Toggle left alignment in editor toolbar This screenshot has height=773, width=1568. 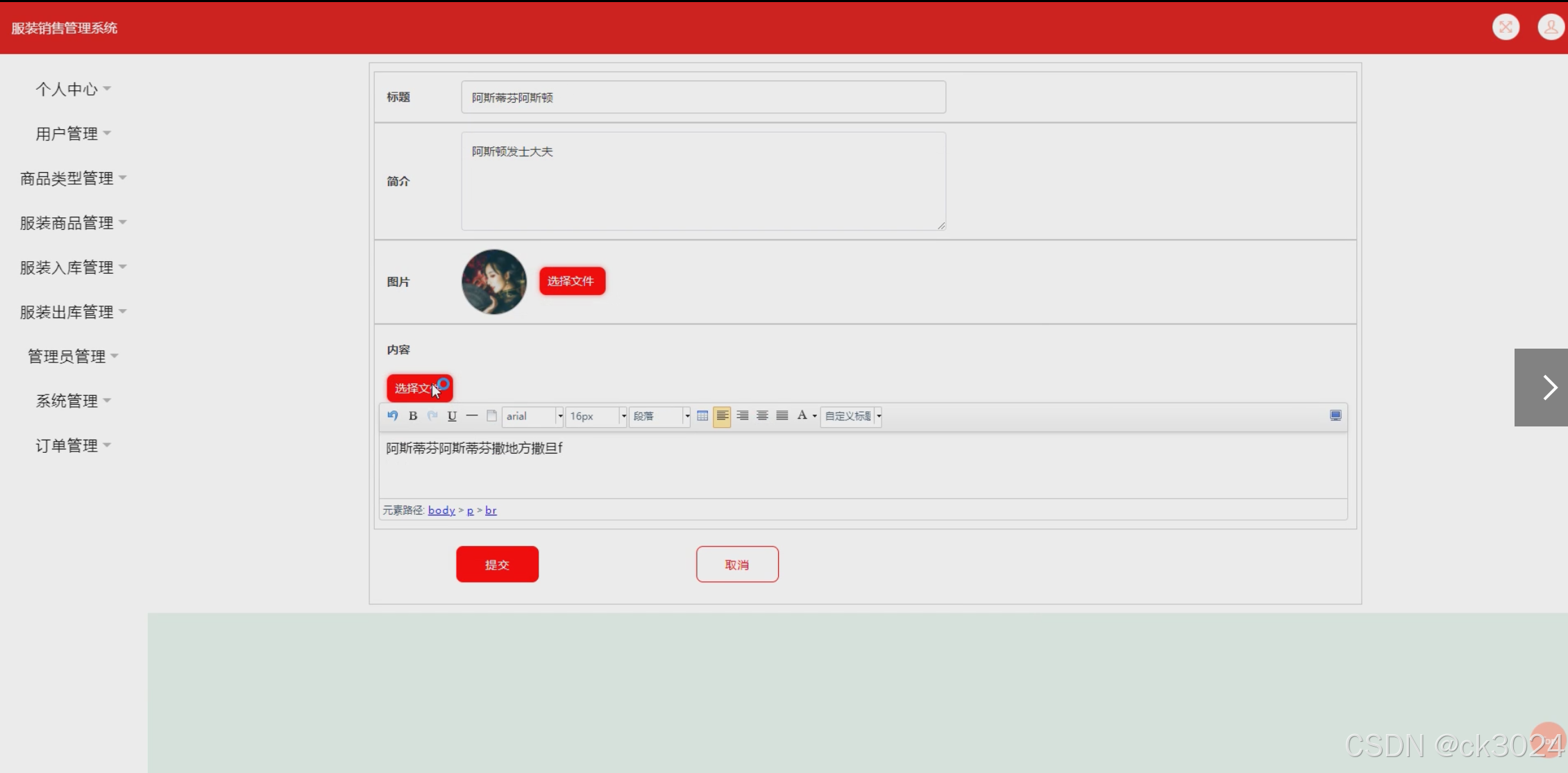[x=722, y=415]
